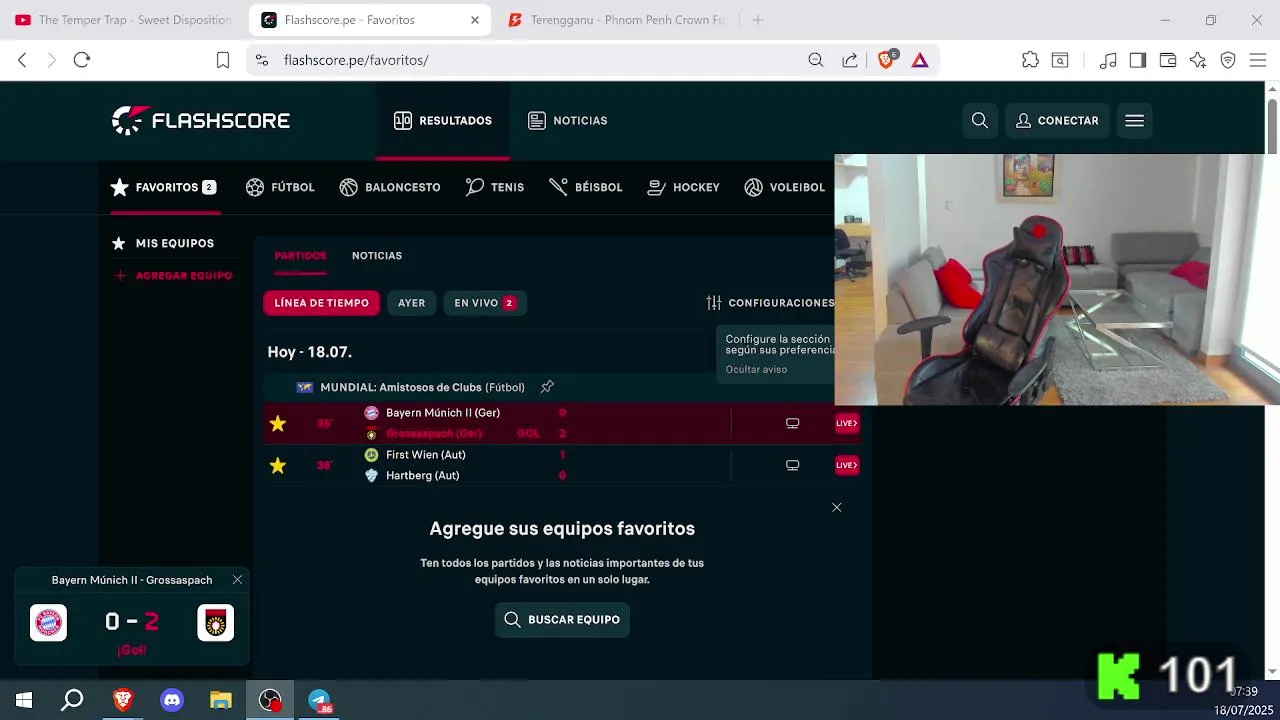
Task: Select the BÉISBOL sport tab
Action: tap(586, 187)
